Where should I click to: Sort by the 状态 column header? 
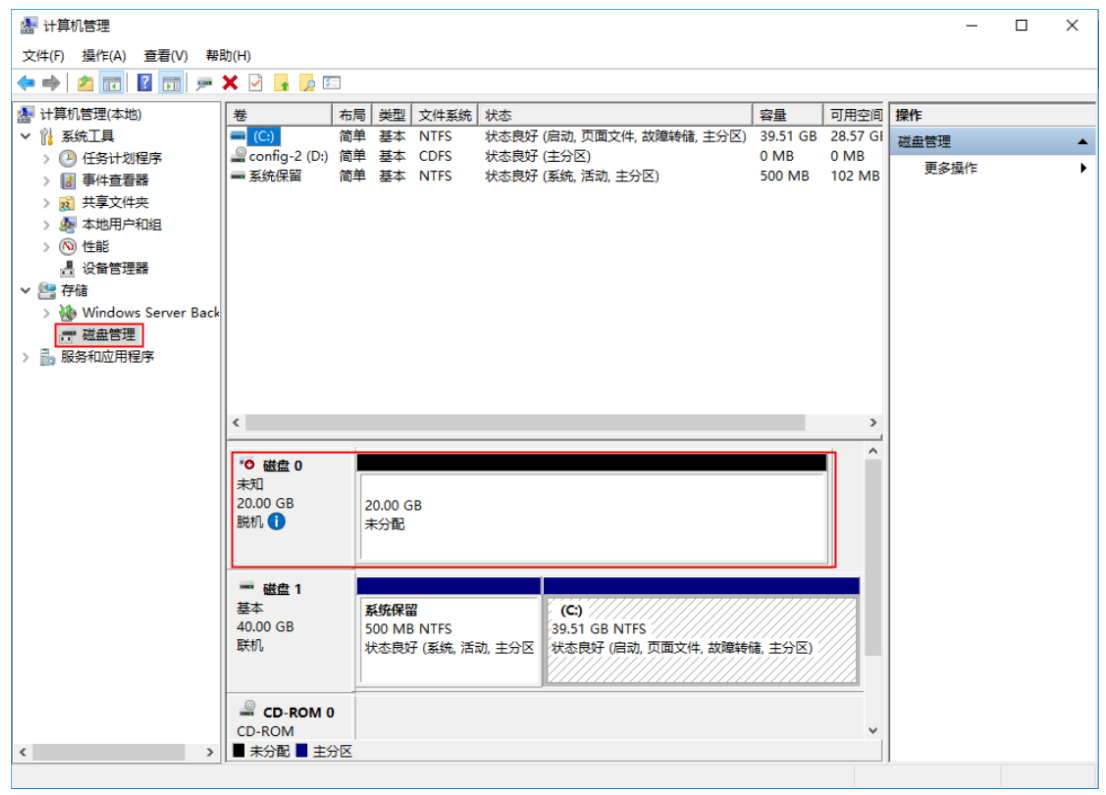point(616,115)
